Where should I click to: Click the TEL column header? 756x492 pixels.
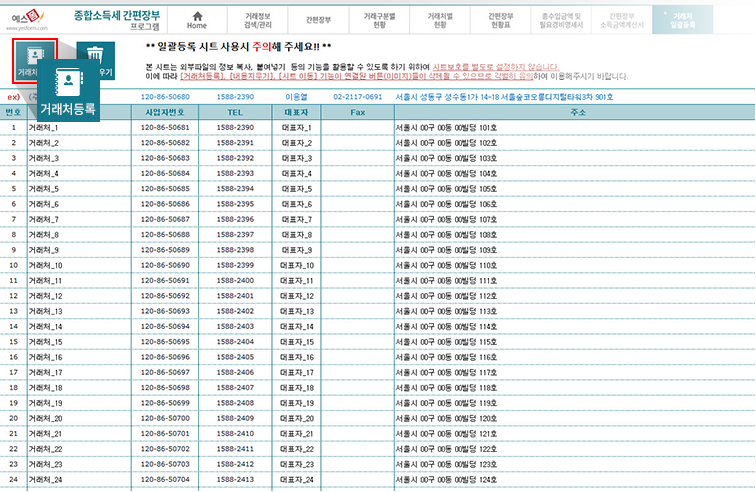pos(235,112)
